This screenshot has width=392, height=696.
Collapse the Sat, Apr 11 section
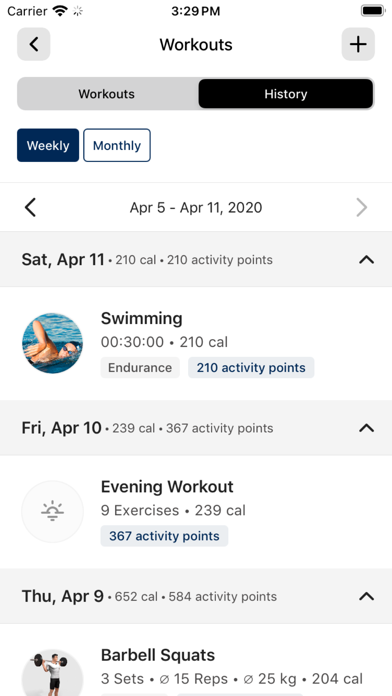tap(366, 260)
